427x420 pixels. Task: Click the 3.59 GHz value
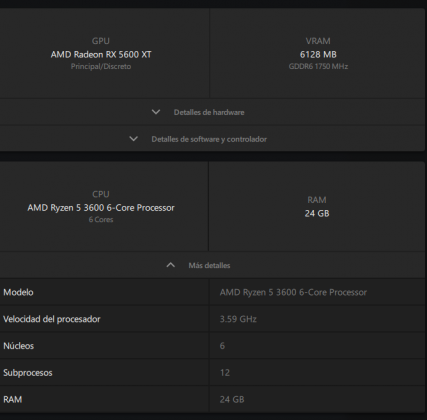238,319
